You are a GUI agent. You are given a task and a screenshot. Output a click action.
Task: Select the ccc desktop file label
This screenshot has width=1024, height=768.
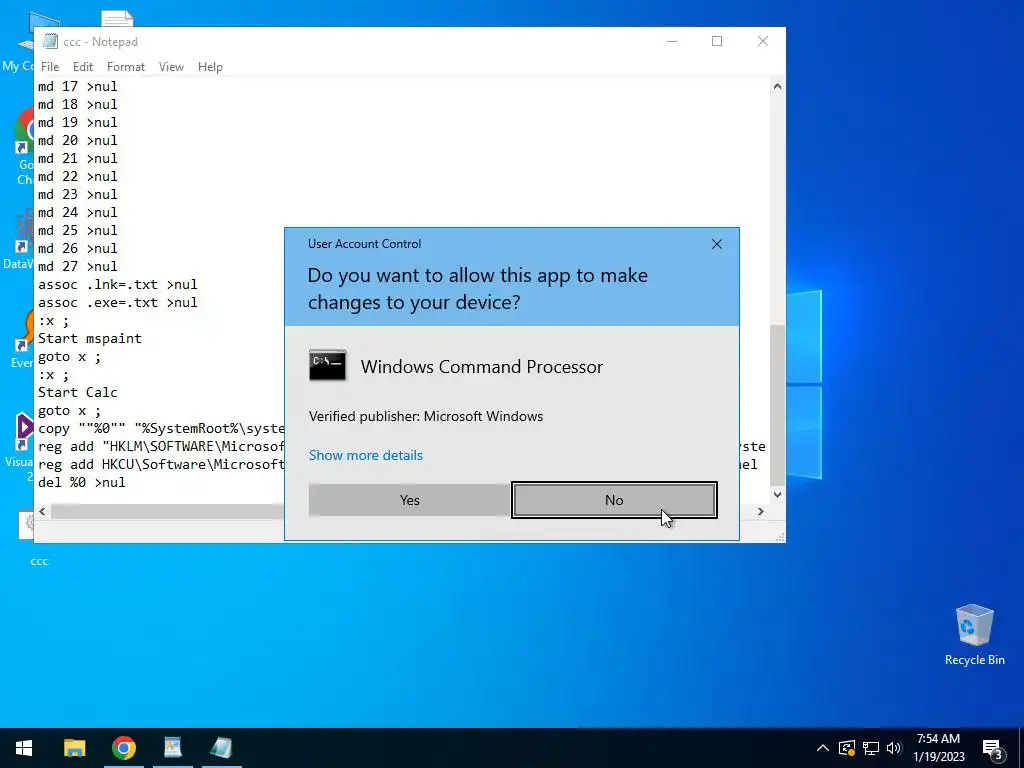pos(39,561)
